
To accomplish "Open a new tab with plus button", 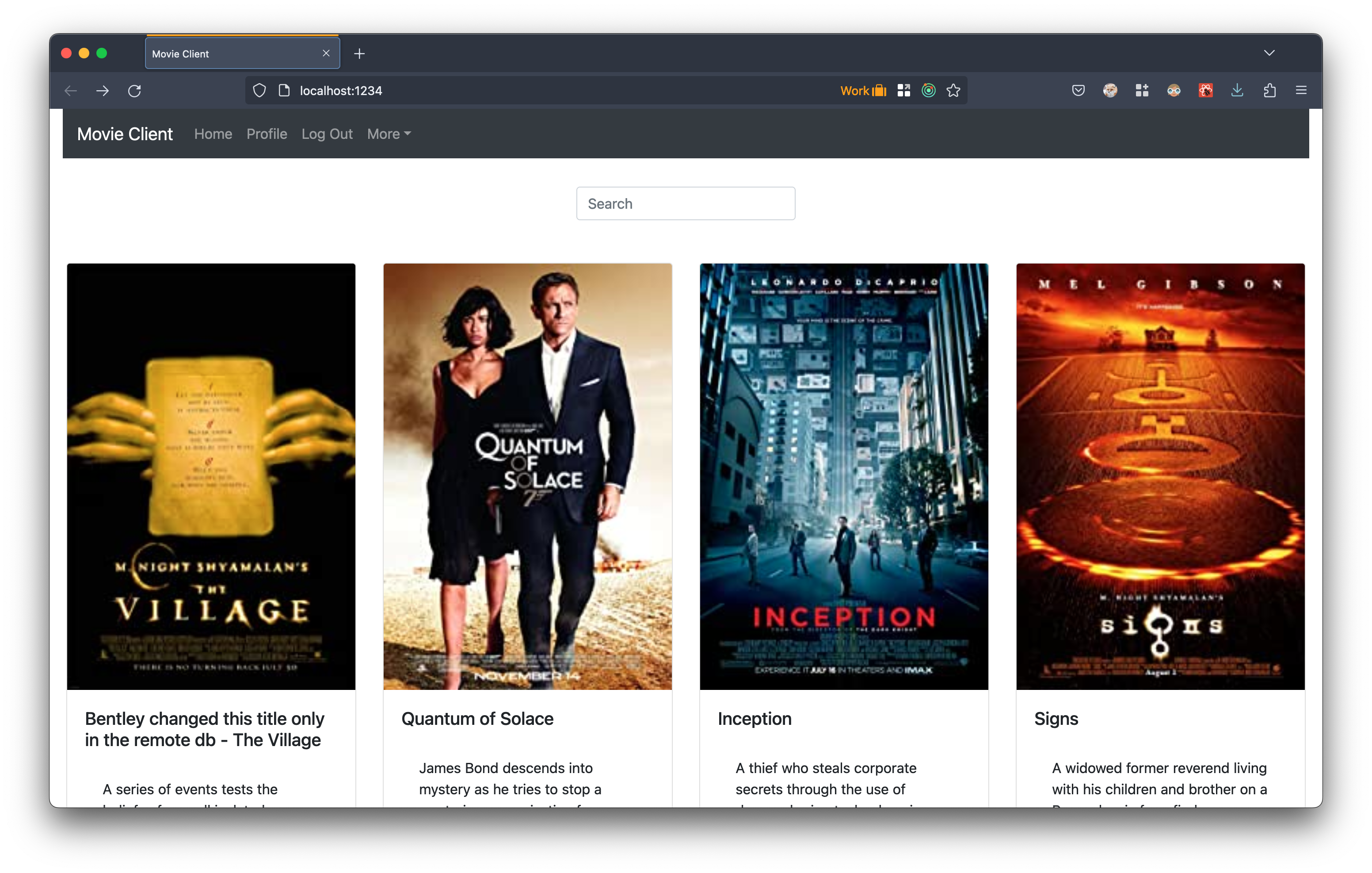I will click(359, 54).
